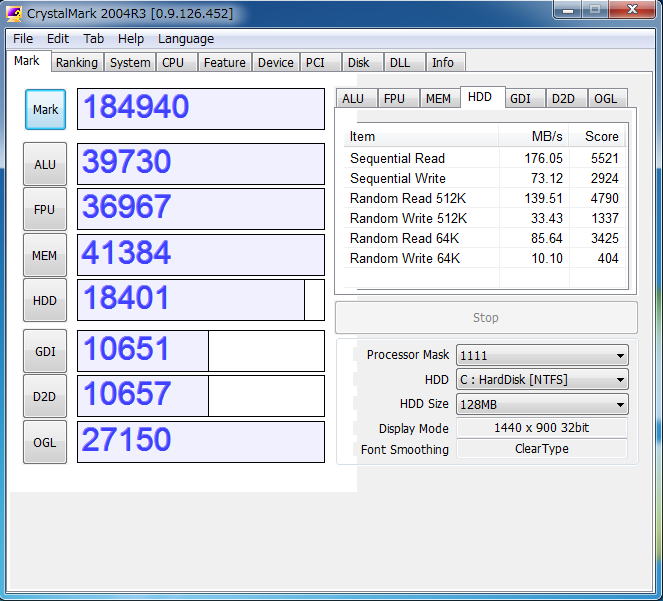Click the Stop button
Screen dimensions: 663x601
click(485, 317)
